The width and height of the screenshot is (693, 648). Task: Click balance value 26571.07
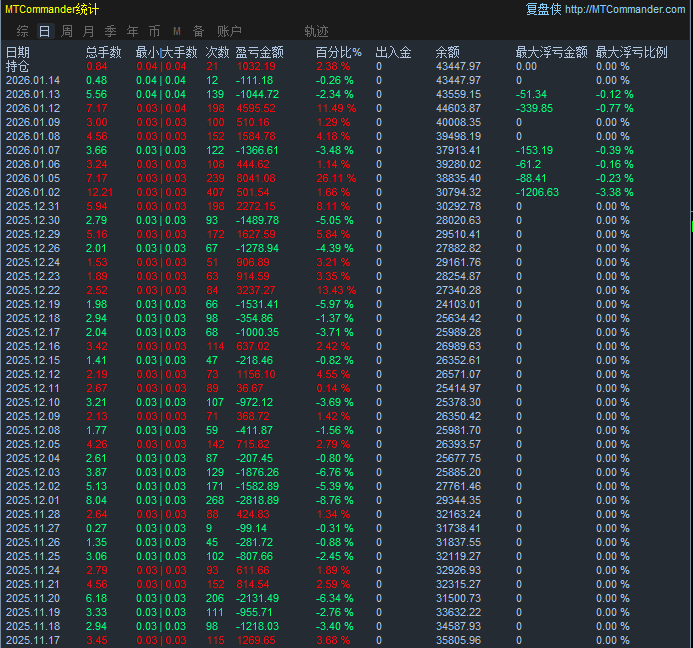pyautogui.click(x=458, y=374)
